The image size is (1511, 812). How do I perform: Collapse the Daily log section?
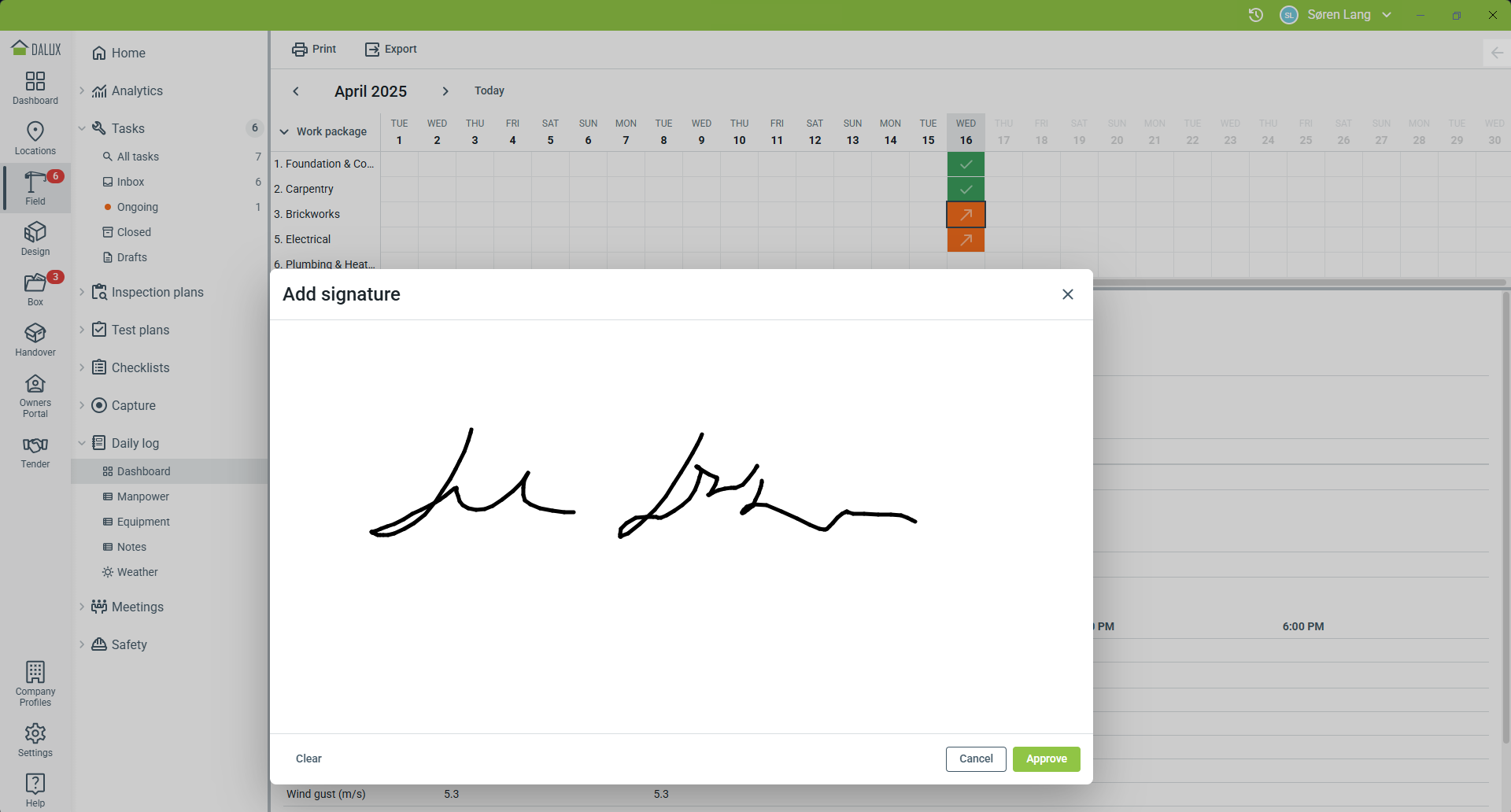pyautogui.click(x=82, y=443)
